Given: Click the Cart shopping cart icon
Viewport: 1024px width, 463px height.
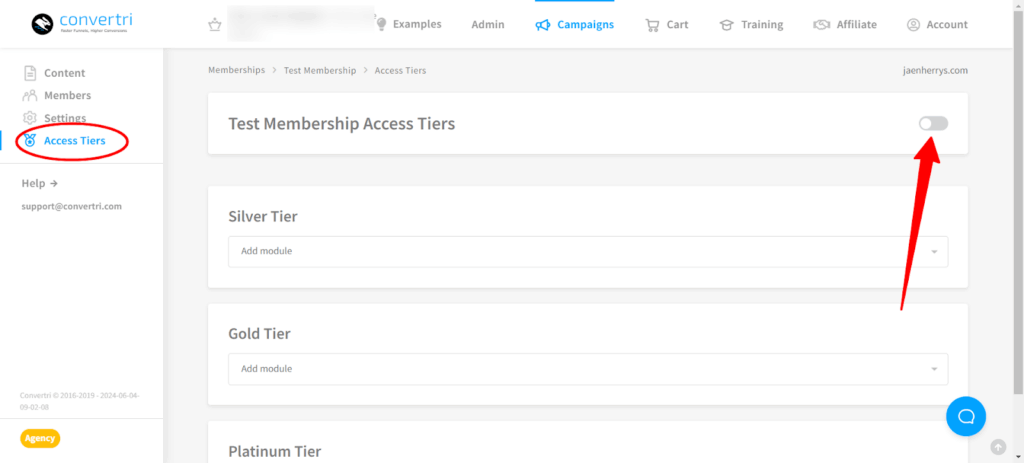Looking at the screenshot, I should coord(652,25).
